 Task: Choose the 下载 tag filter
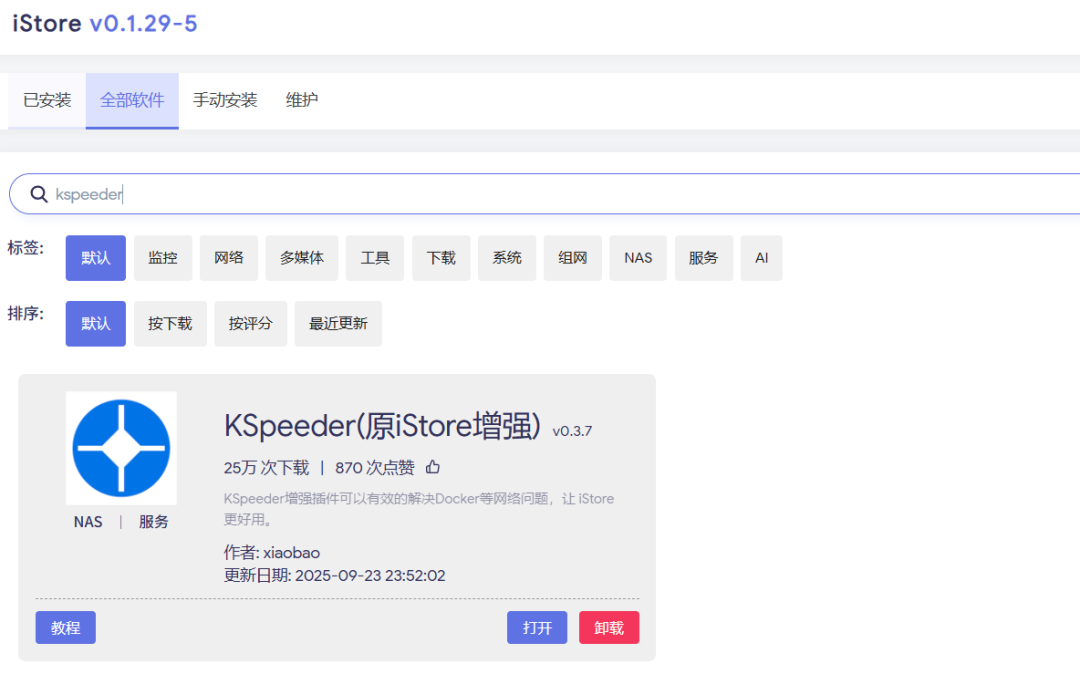[x=441, y=258]
